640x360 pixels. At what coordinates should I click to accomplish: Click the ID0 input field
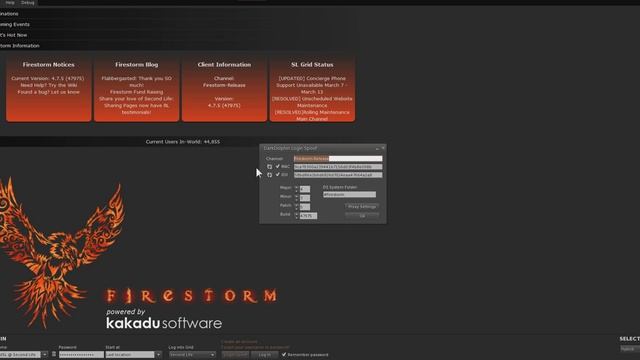[x=338, y=175]
